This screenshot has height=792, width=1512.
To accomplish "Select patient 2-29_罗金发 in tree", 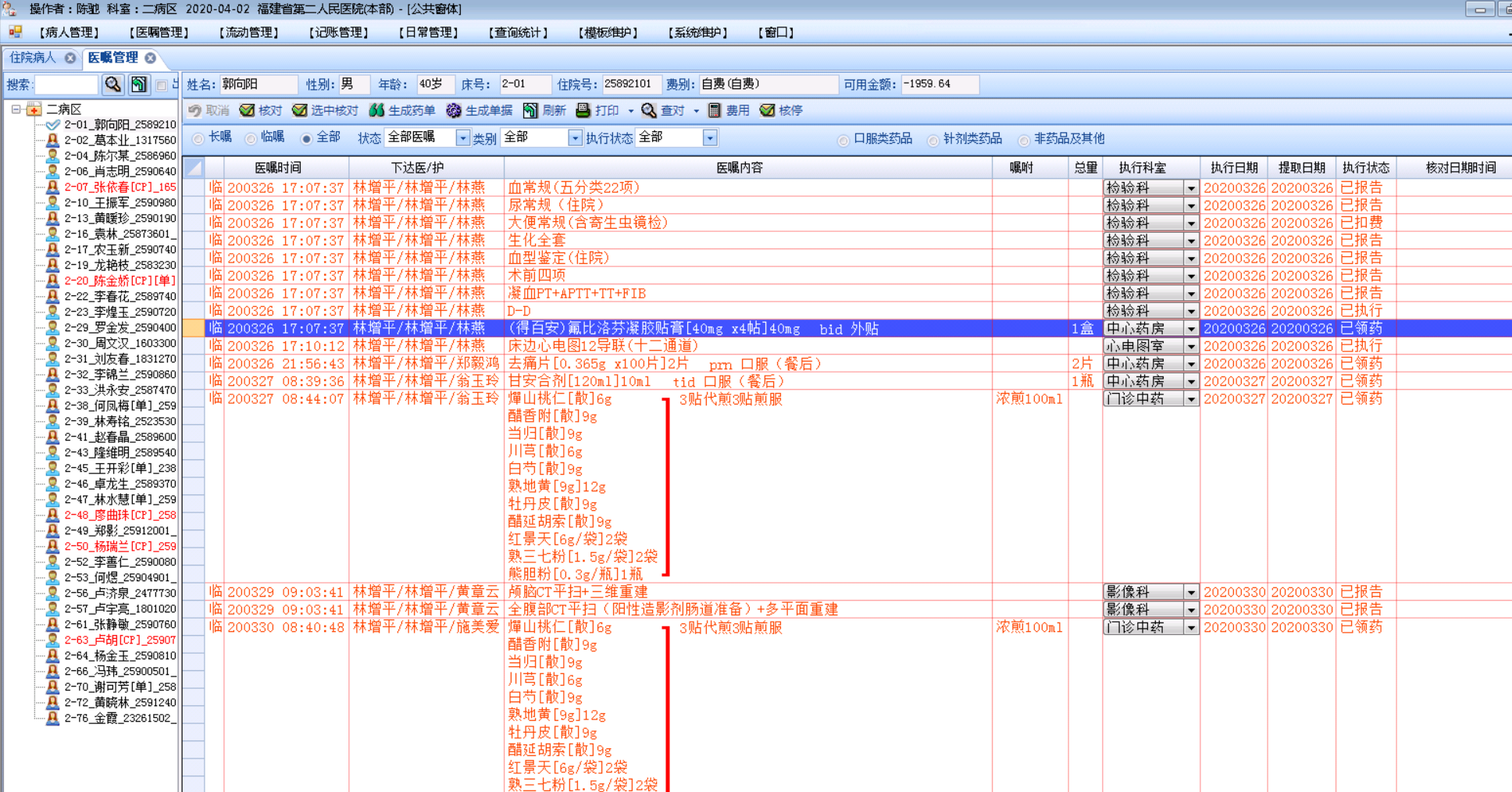I will [x=120, y=328].
